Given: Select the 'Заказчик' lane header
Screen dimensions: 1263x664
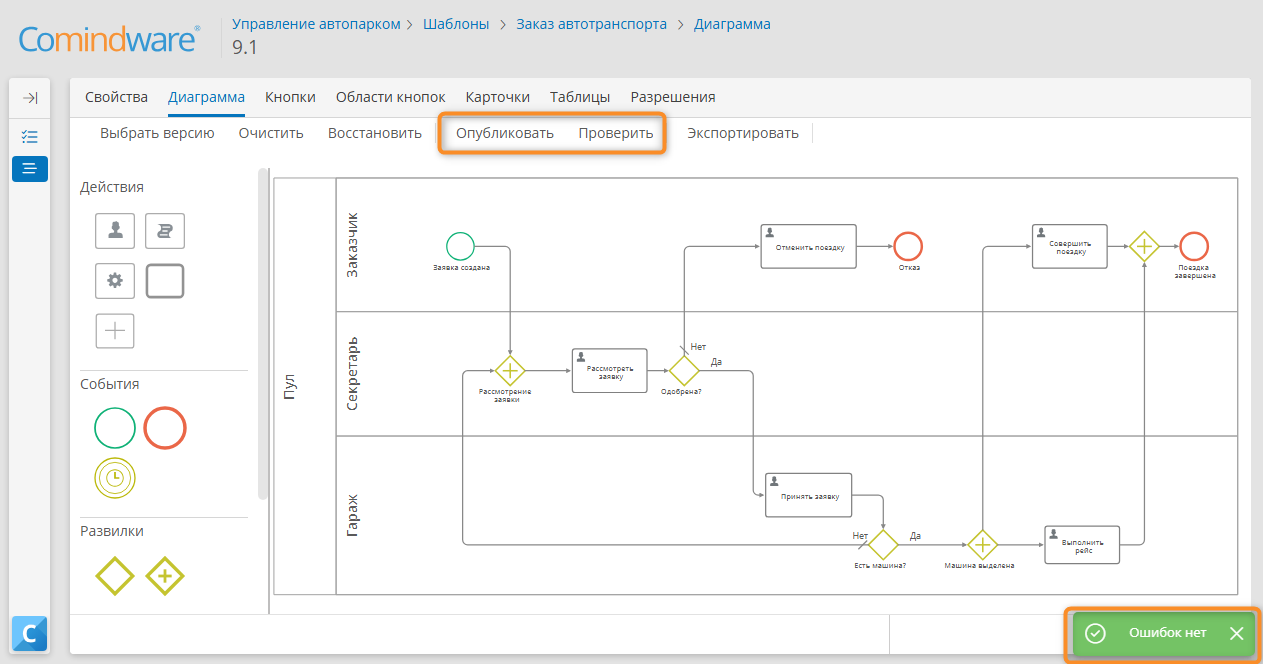Looking at the screenshot, I should coord(352,244).
